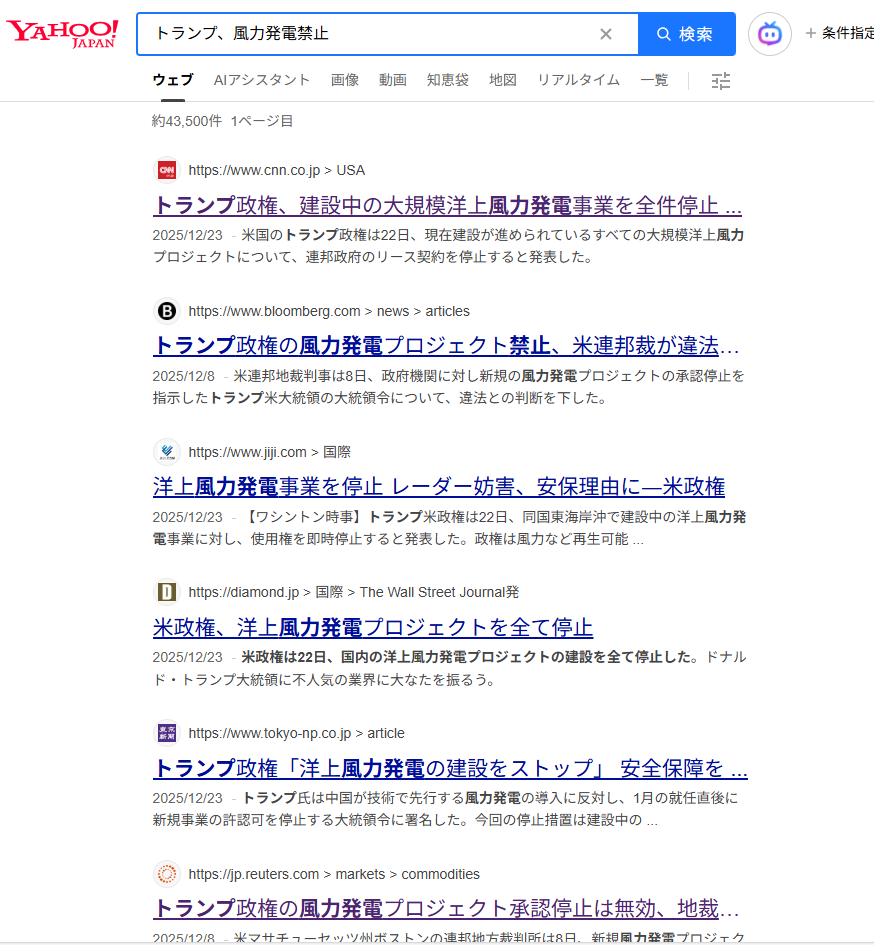Click the search input field with トランプ query
The height and width of the screenshot is (945, 874).
click(x=370, y=34)
